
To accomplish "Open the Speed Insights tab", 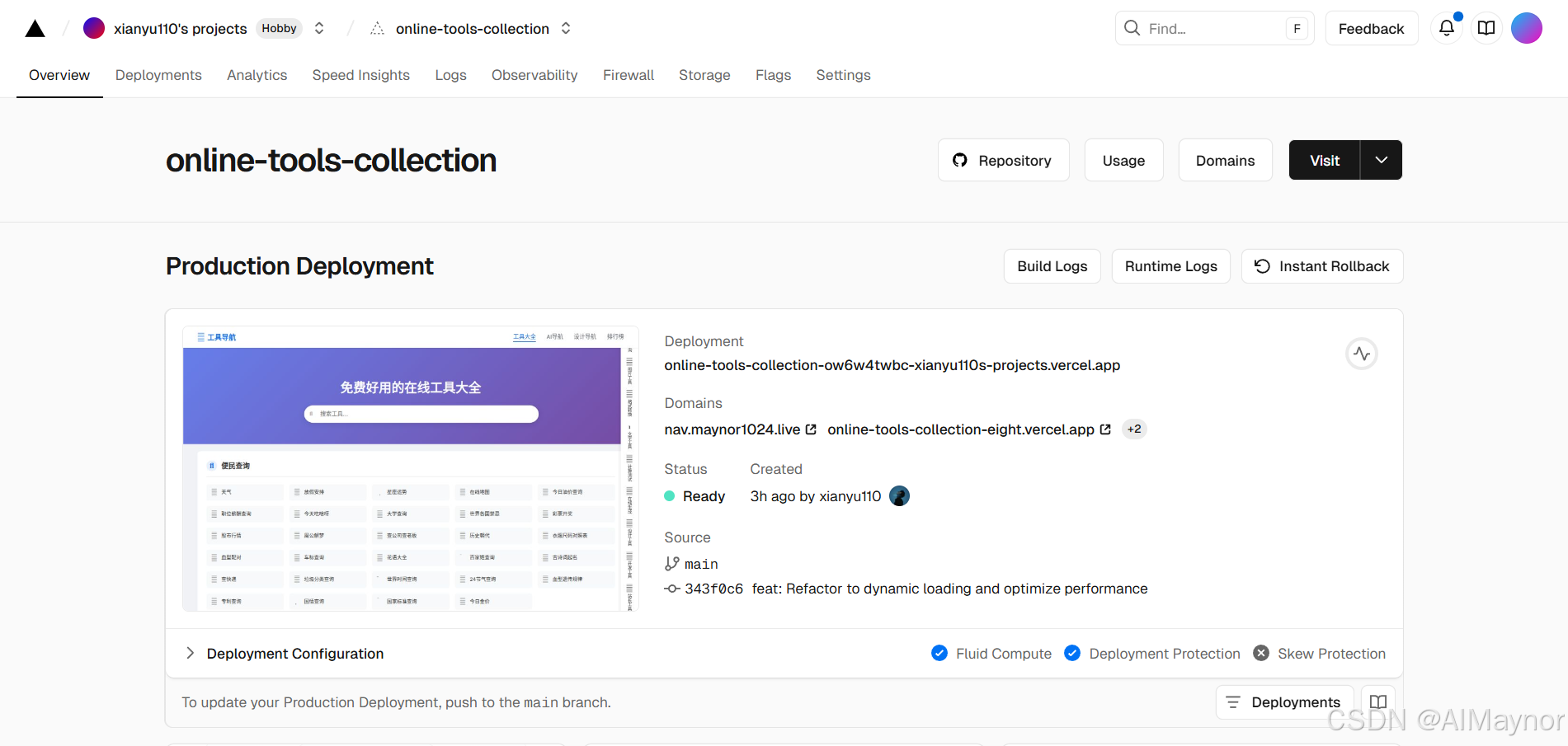I will click(361, 75).
